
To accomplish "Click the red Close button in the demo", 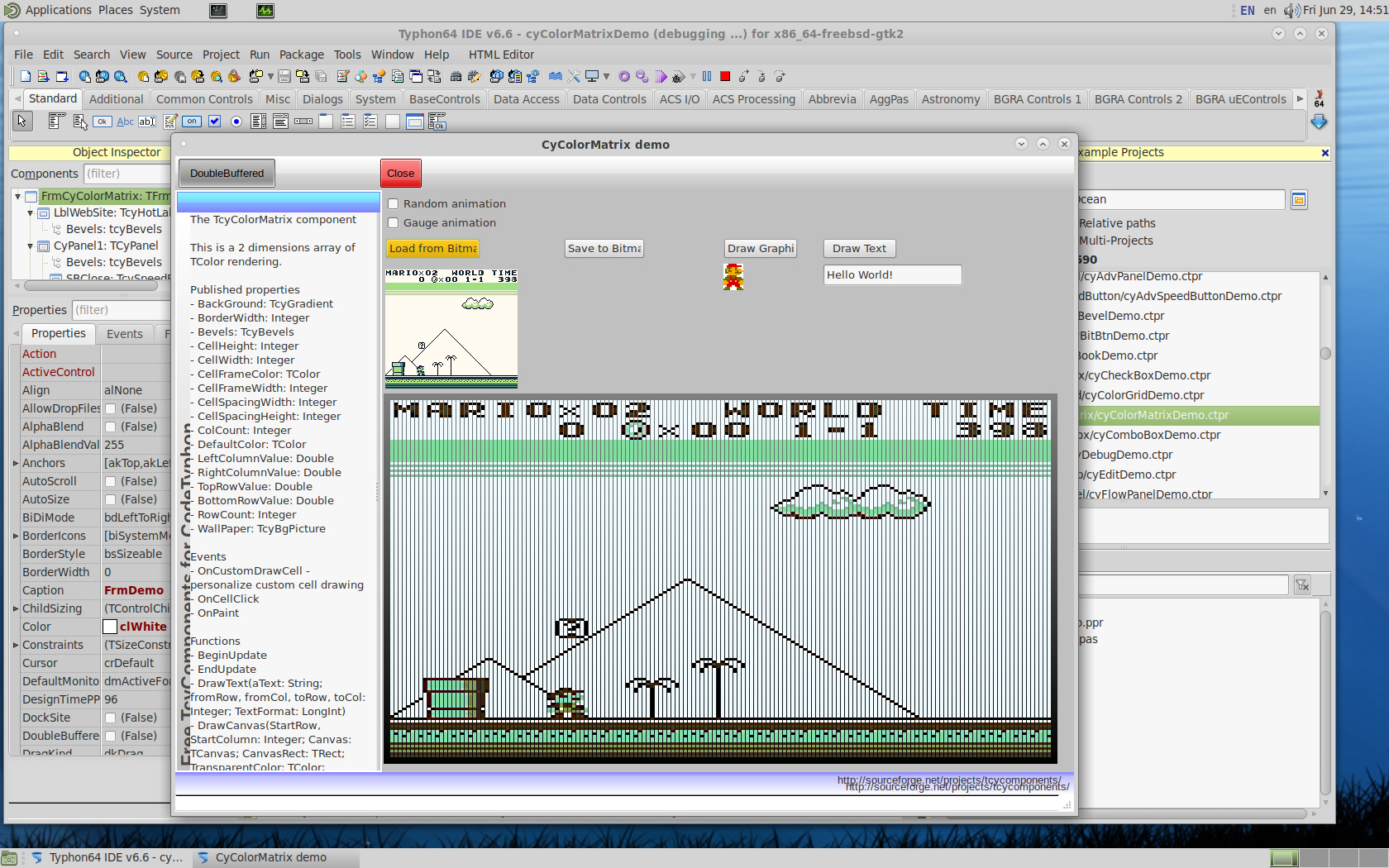I will 400,173.
